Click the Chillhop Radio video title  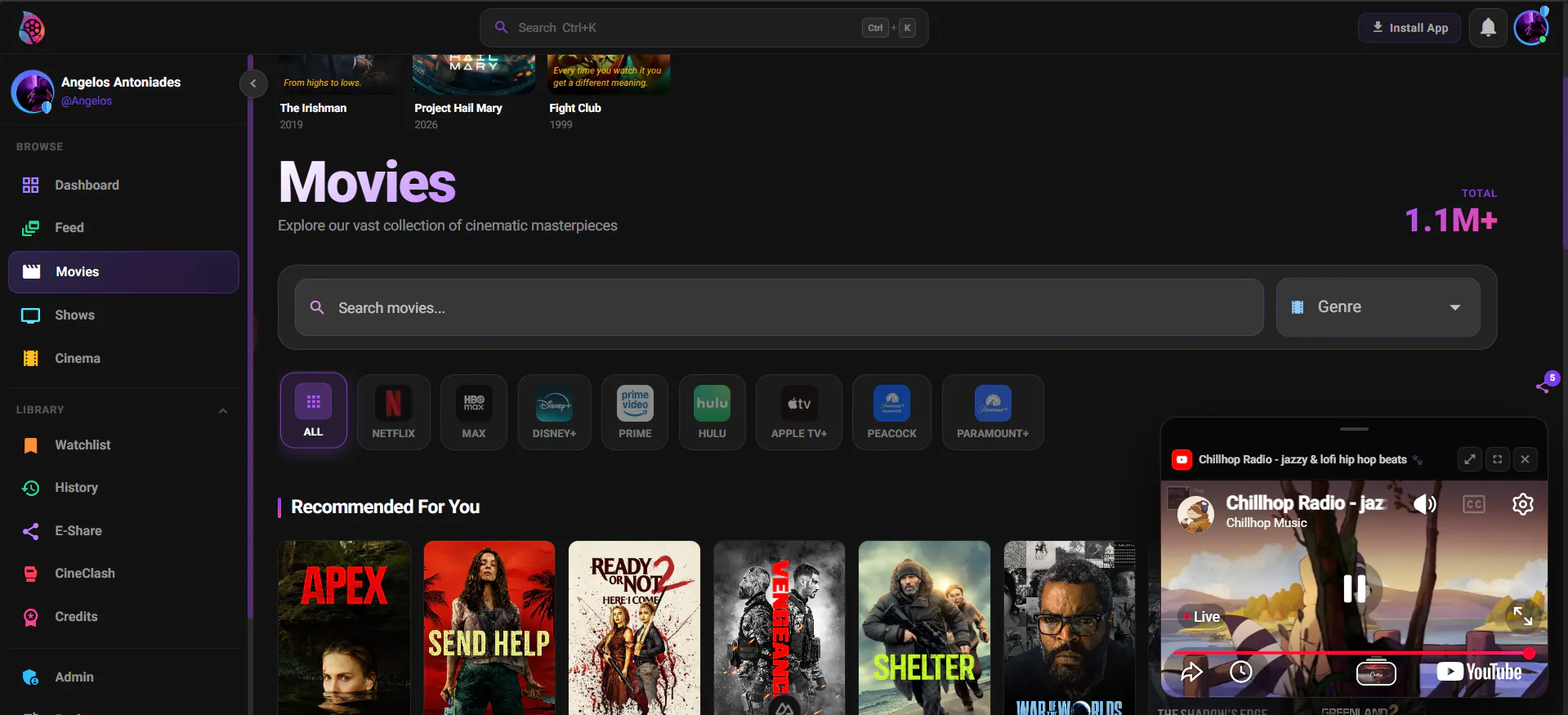pyautogui.click(x=1305, y=503)
